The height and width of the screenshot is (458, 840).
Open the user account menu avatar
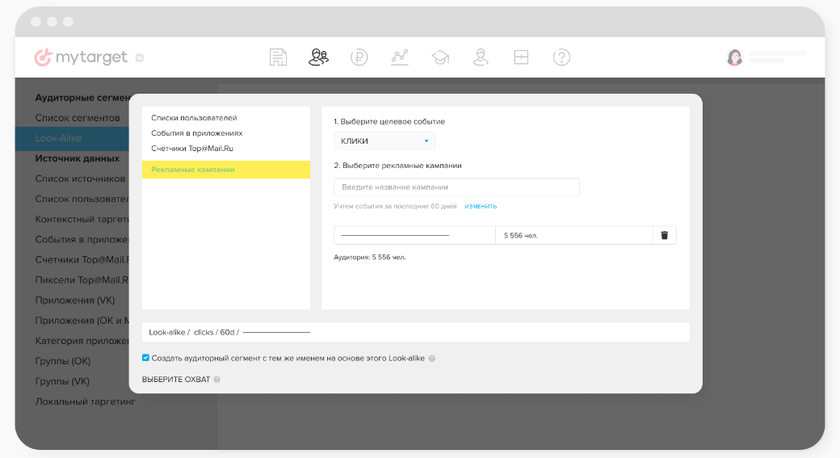tap(735, 58)
